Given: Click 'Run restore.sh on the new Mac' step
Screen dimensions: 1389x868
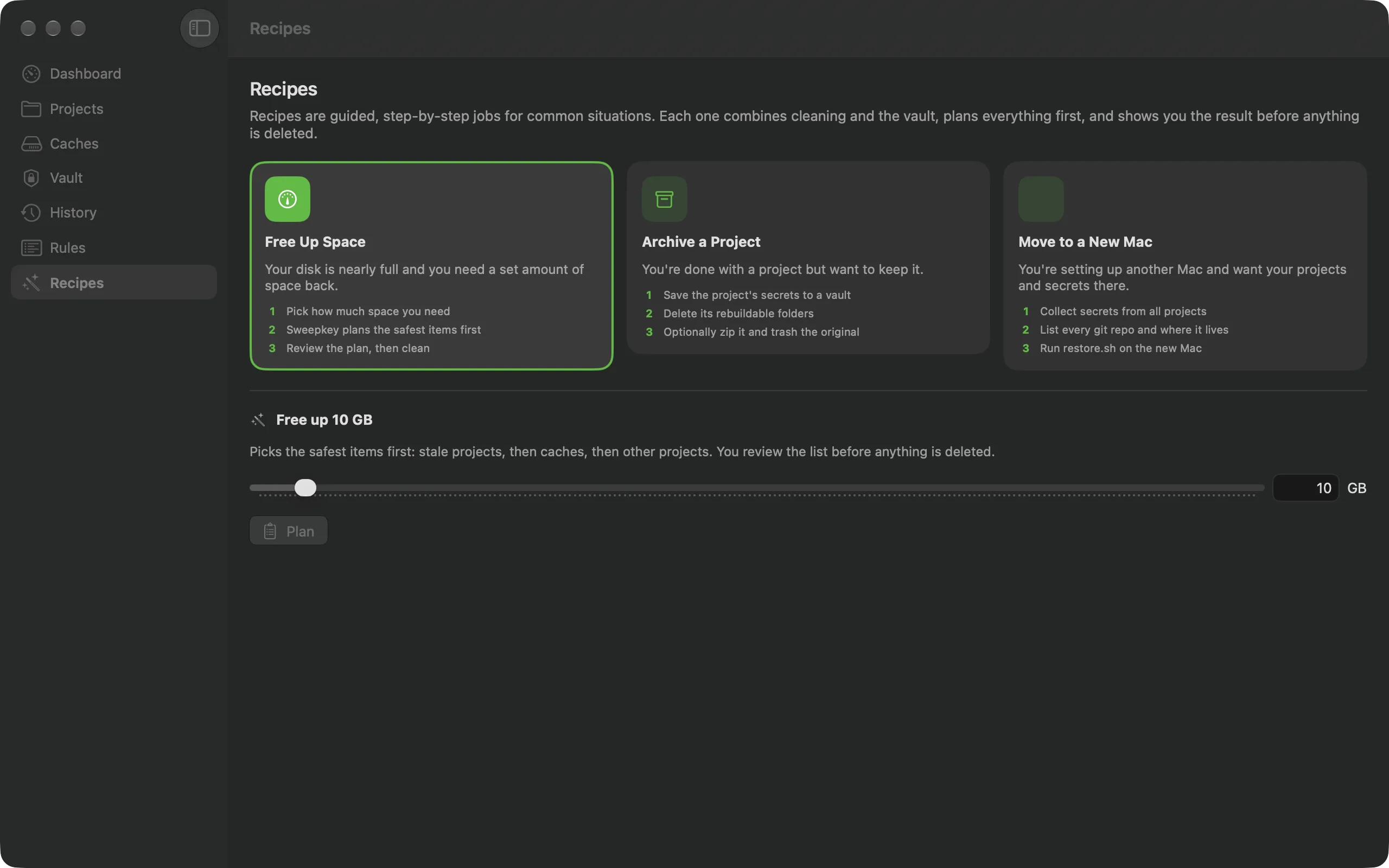Looking at the screenshot, I should click(x=1120, y=348).
